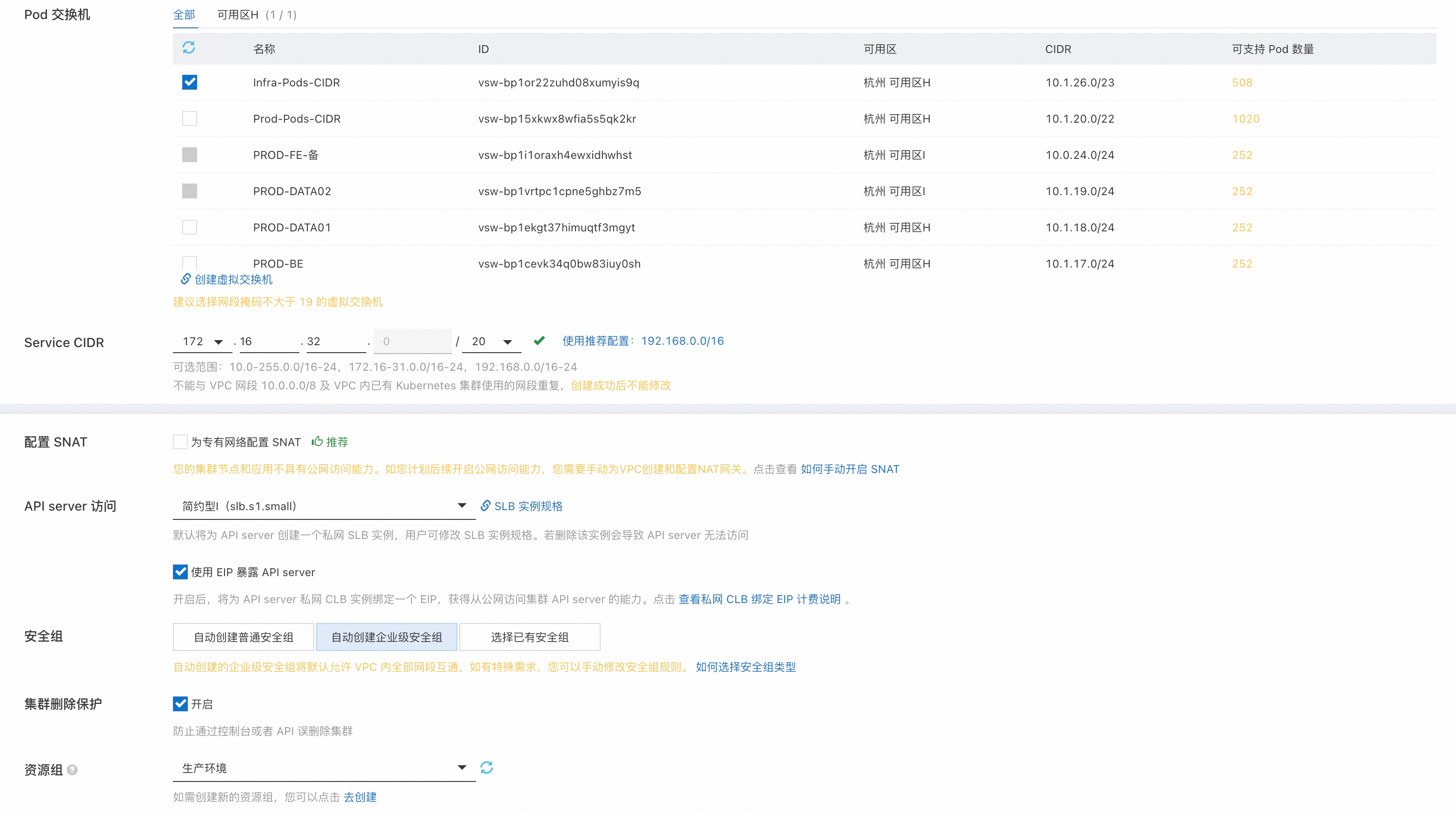
Task: Open 如何选择安全组类型 link
Action: tap(746, 667)
